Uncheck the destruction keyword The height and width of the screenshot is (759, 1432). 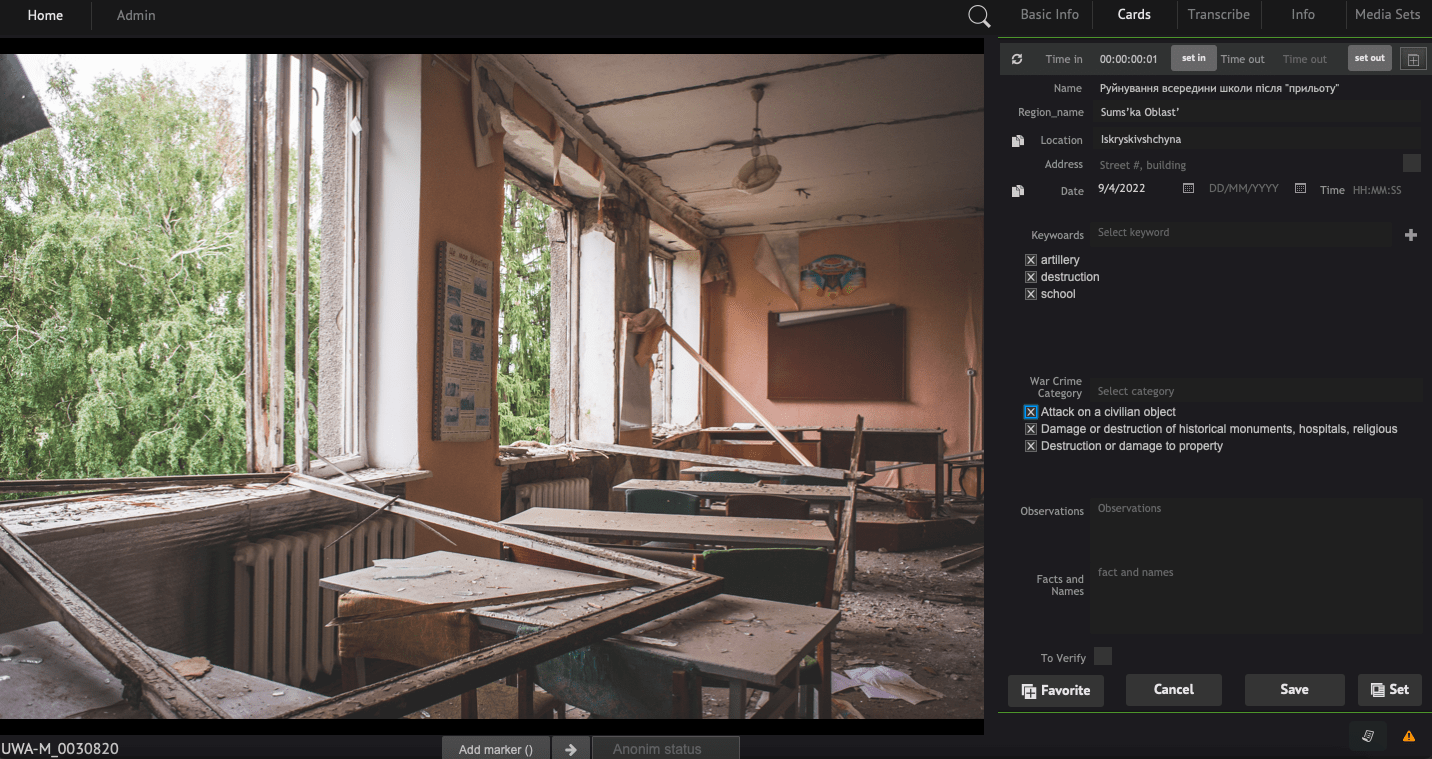pyautogui.click(x=1031, y=277)
